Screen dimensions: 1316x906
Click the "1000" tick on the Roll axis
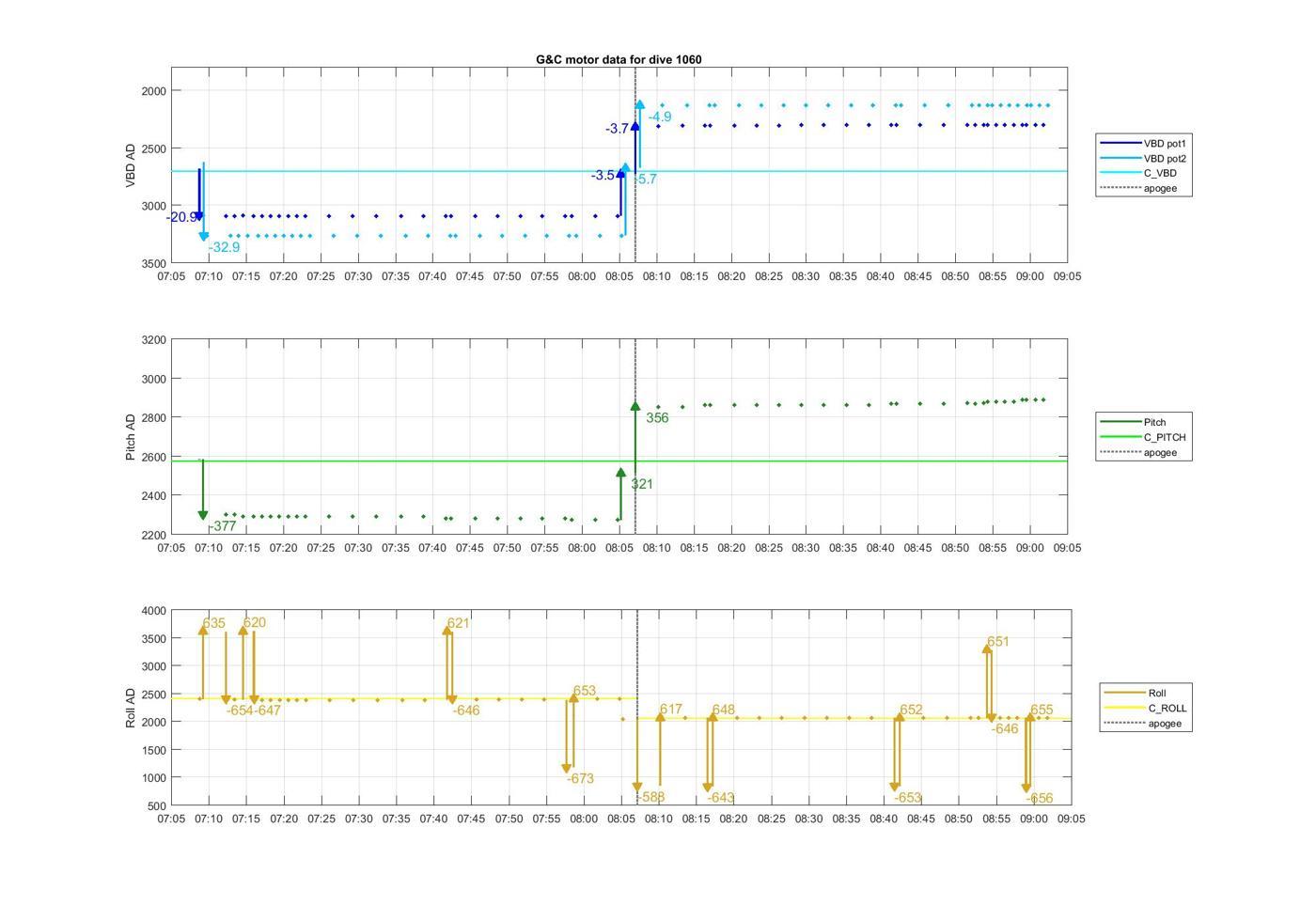[153, 778]
